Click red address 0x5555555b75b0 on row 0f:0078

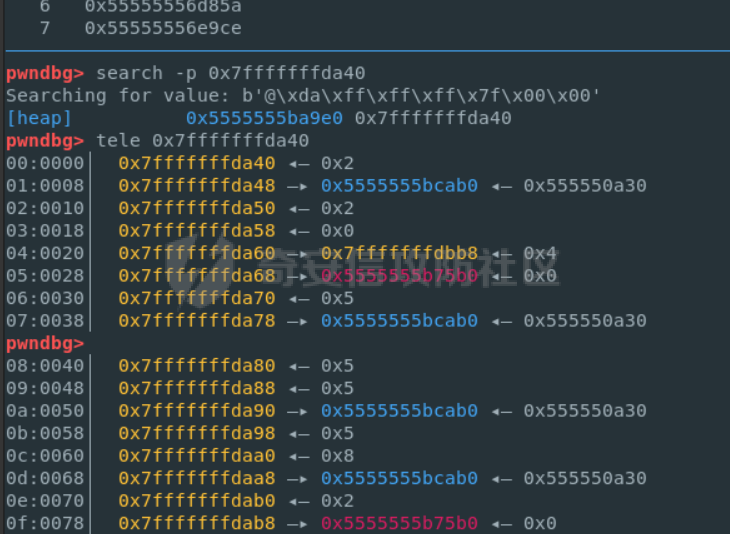[399, 523]
